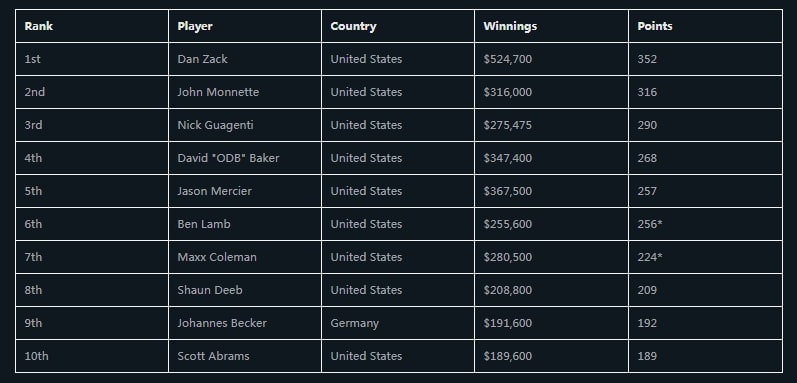Click Dan Zack player name
Screen dimensions: 797x383
tap(202, 59)
